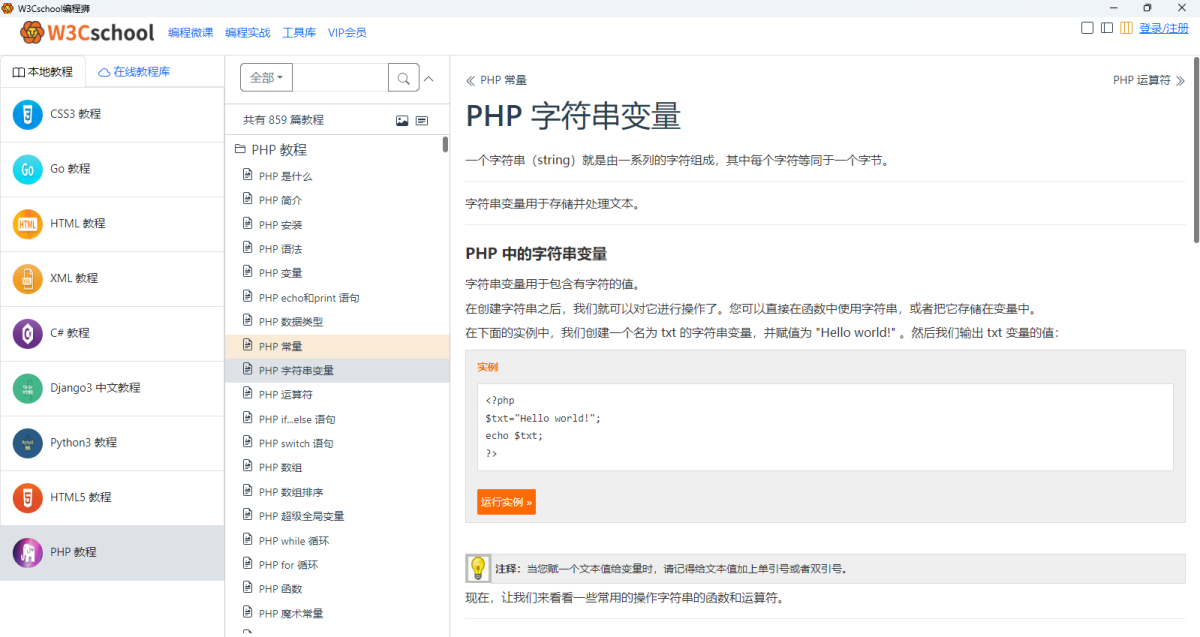Switch to three-column layout icon
Image resolution: width=1200 pixels, height=637 pixels.
coord(1126,28)
